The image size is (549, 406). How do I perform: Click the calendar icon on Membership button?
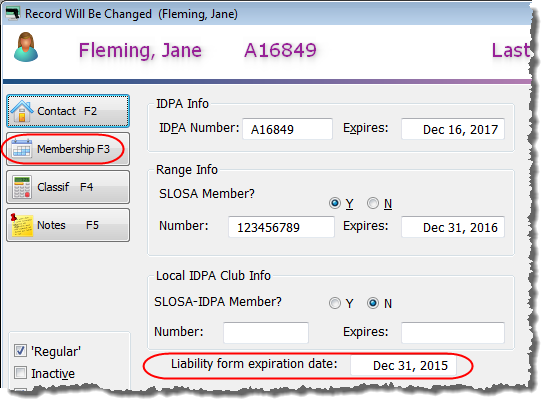[x=22, y=149]
